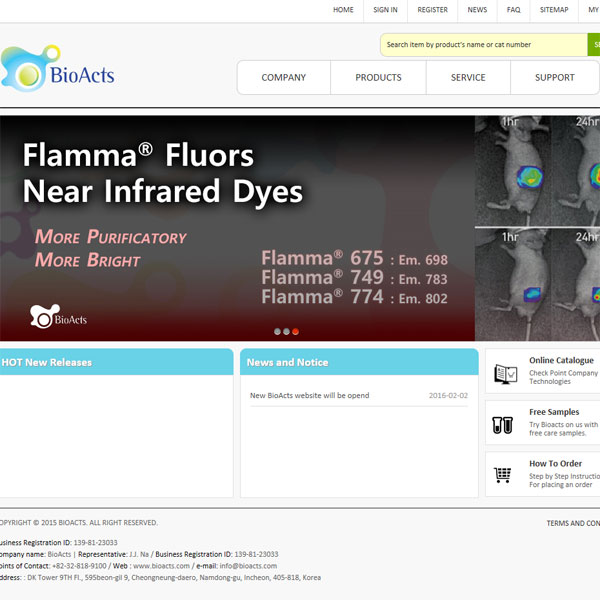Image resolution: width=600 pixels, height=600 pixels.
Task: Click the Free Samples heading
Action: pos(554,412)
